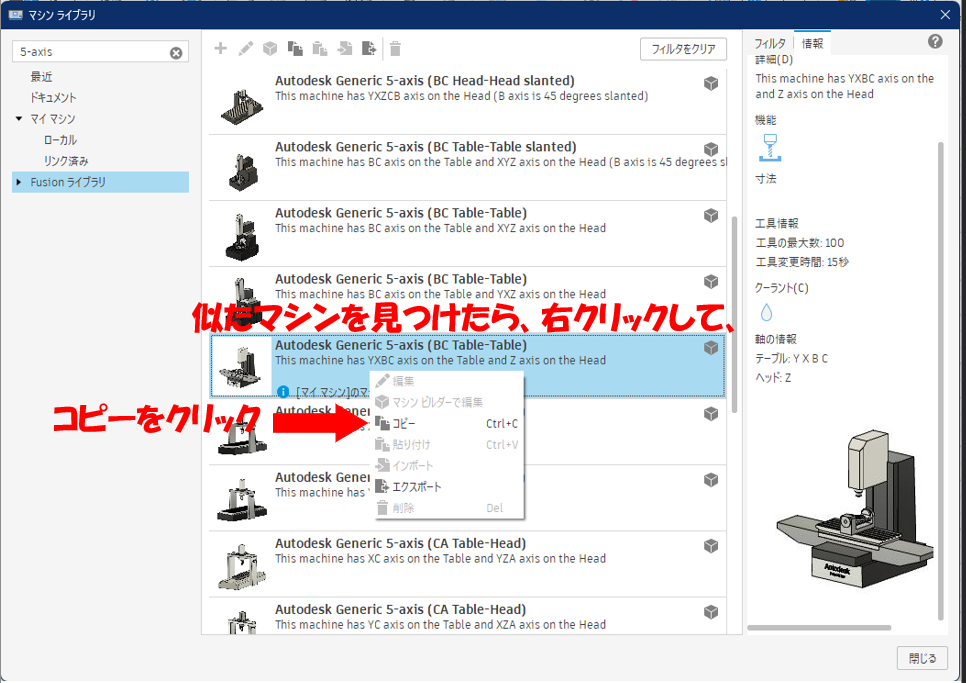Click the フィルタをクリア button

pyautogui.click(x=683, y=48)
